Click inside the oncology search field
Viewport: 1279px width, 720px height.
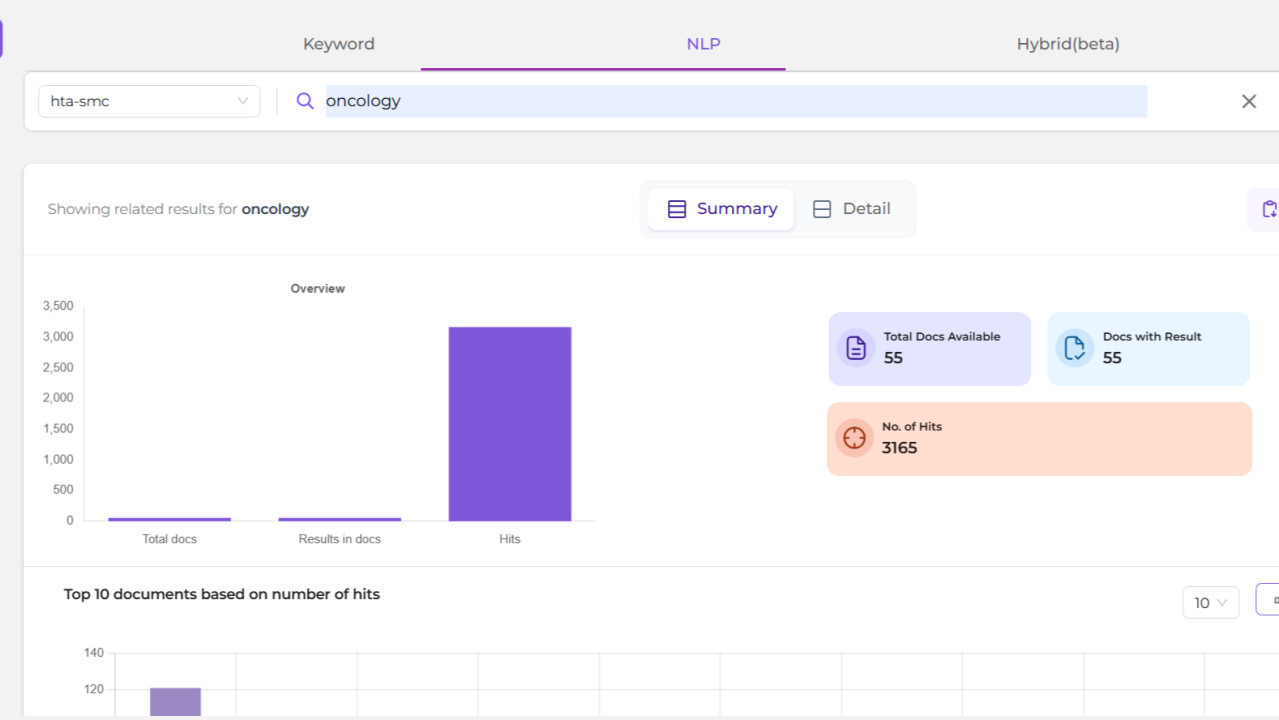(735, 101)
